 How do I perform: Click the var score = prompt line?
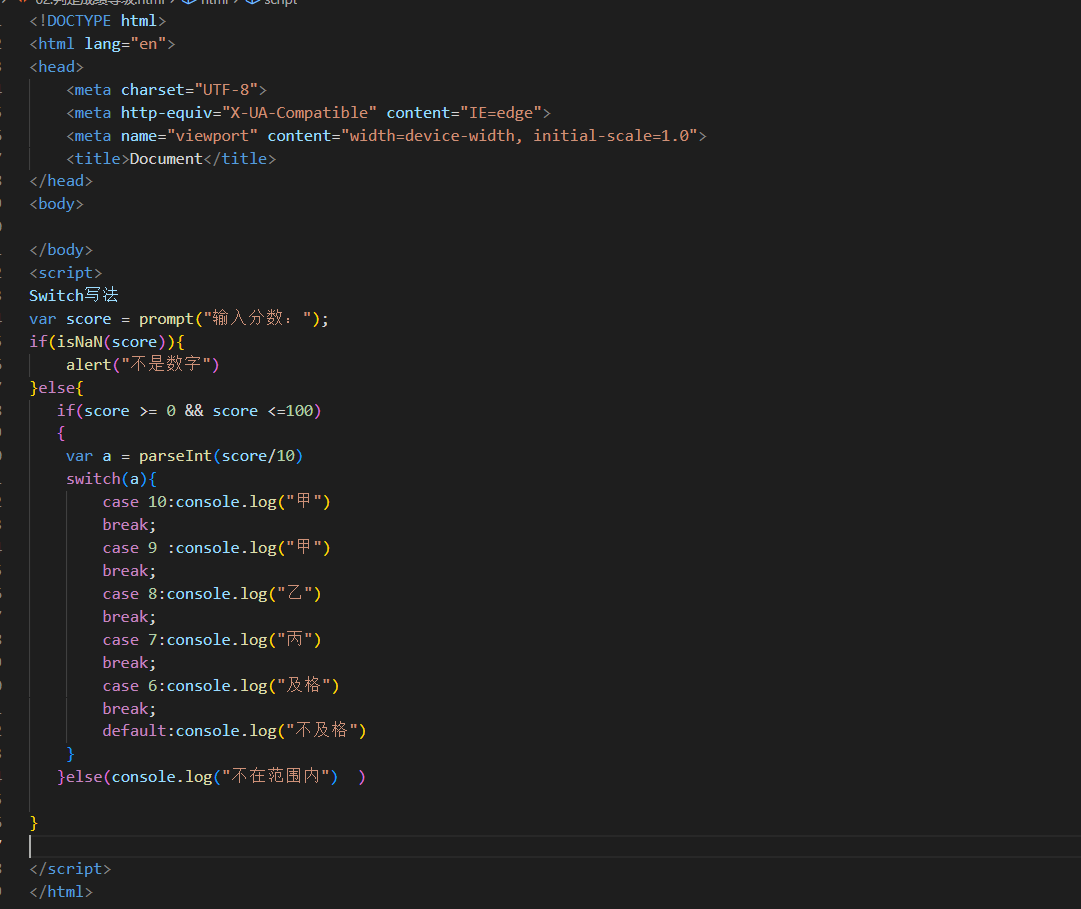tap(179, 318)
